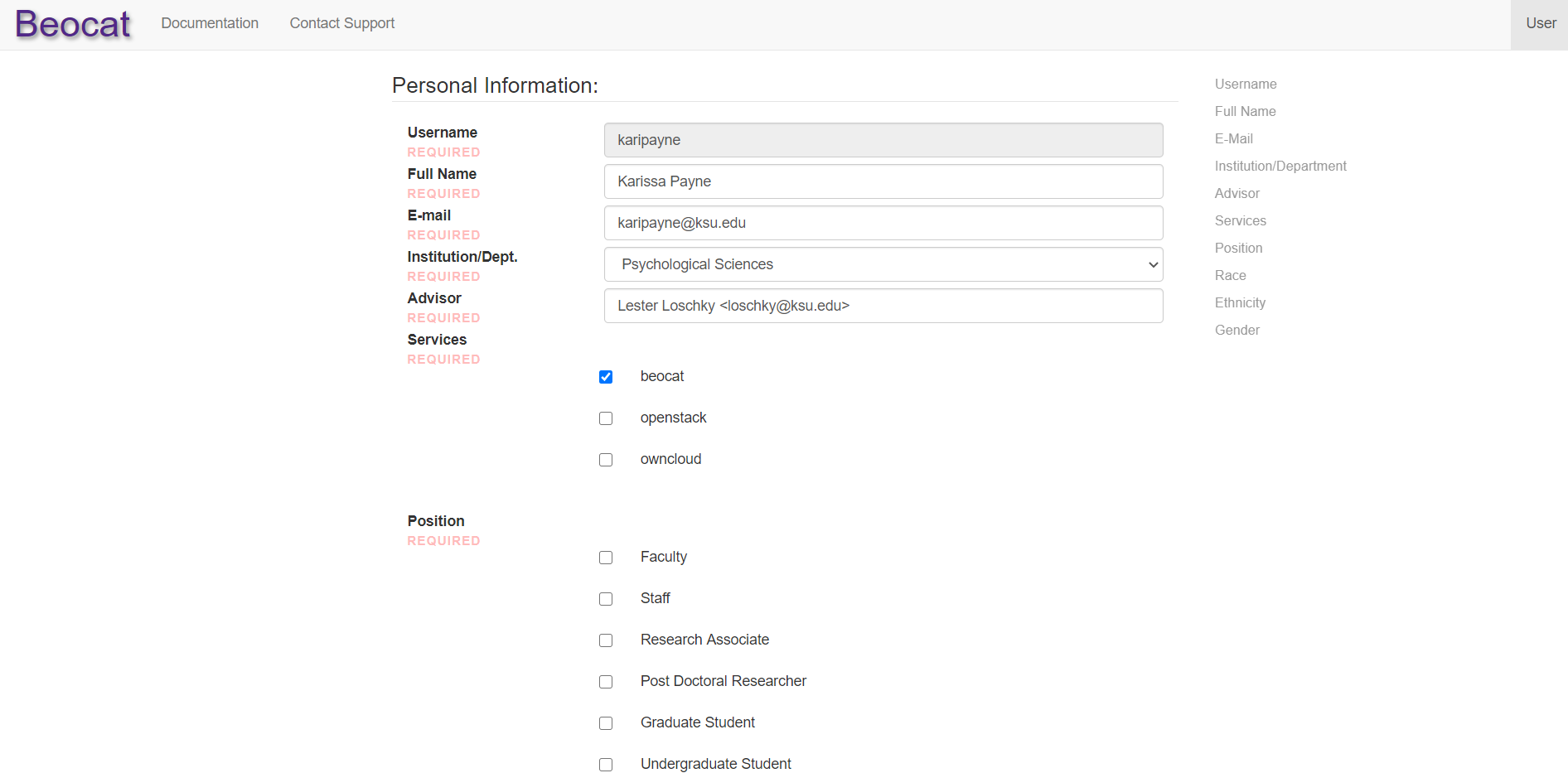Screen dimensions: 1568x773
Task: Tick the Research Associate checkbox
Action: (606, 640)
